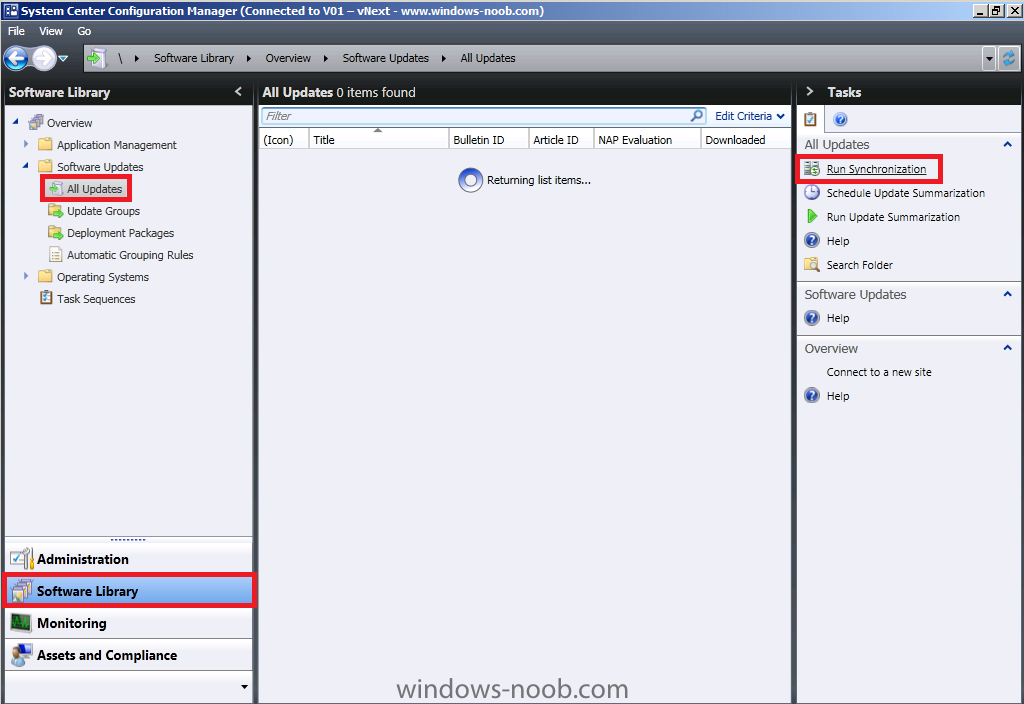
Task: Open the Go menu
Action: [84, 31]
